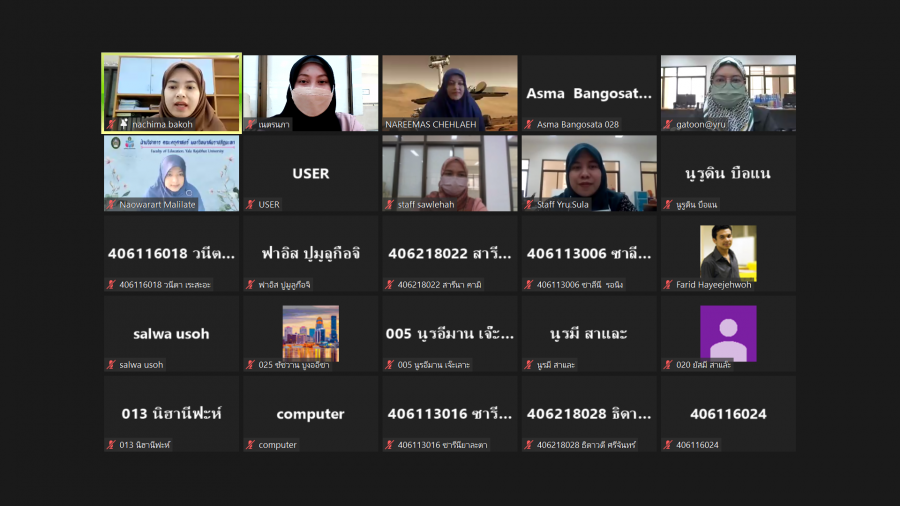Image resolution: width=900 pixels, height=506 pixels.
Task: Click muted mic icon next to gatoon@yru
Action: 668,124
